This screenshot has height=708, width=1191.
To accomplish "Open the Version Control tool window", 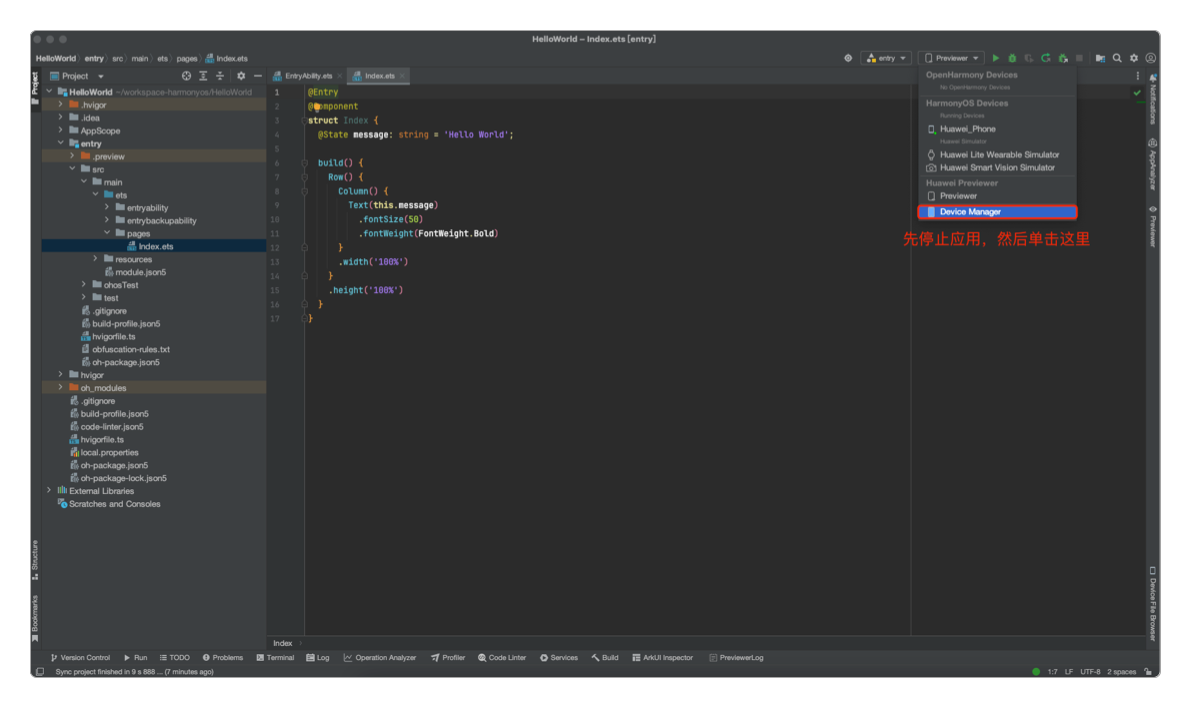I will click(80, 658).
